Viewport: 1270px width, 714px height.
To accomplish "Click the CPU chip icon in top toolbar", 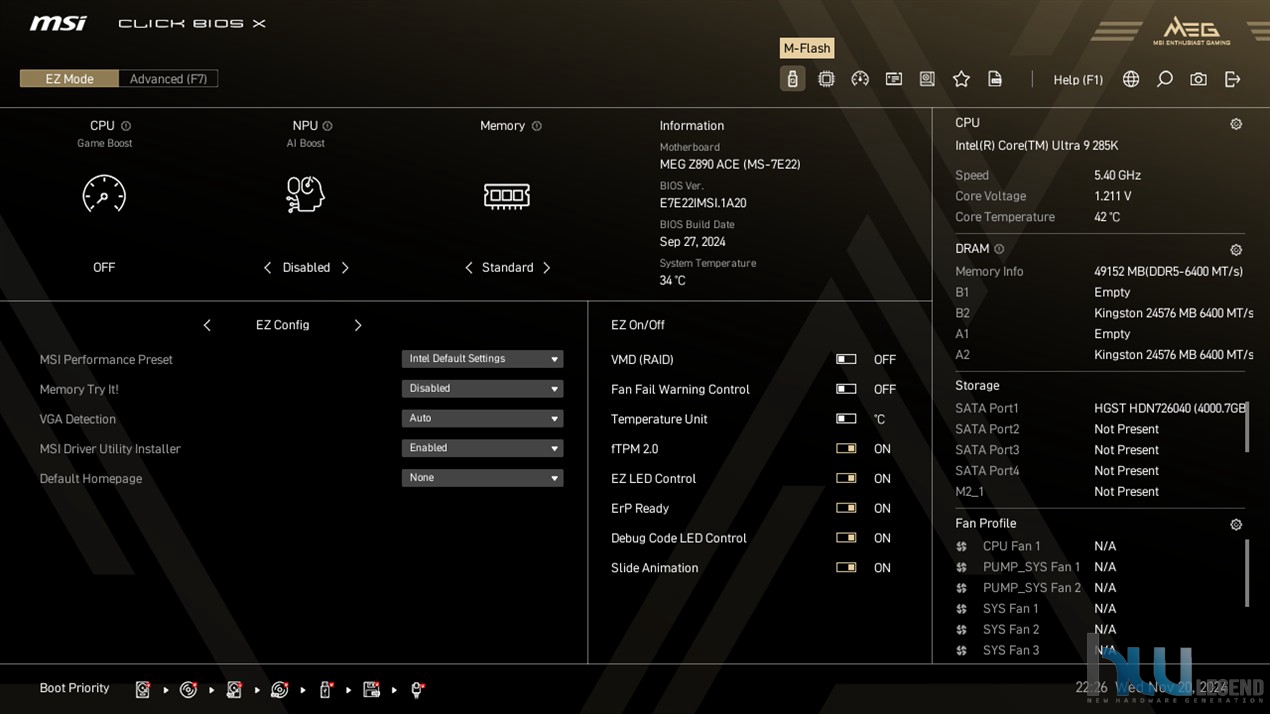I will click(x=826, y=79).
